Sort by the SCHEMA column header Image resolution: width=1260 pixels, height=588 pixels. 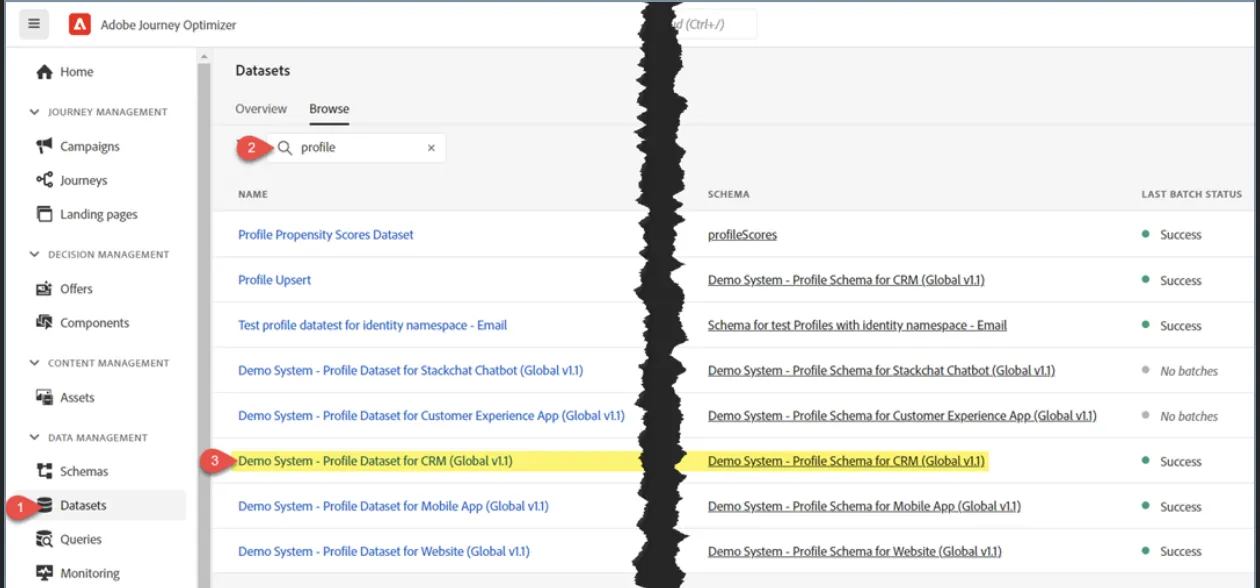pyautogui.click(x=729, y=194)
